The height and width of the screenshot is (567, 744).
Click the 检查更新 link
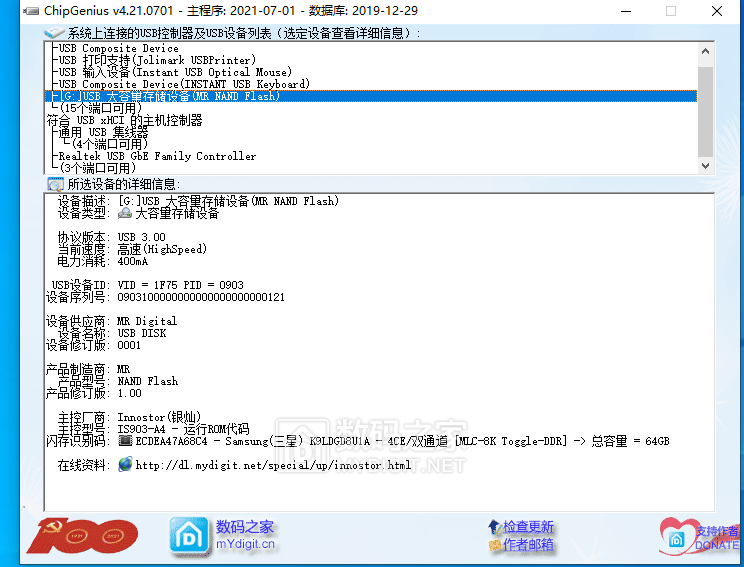pos(528,527)
